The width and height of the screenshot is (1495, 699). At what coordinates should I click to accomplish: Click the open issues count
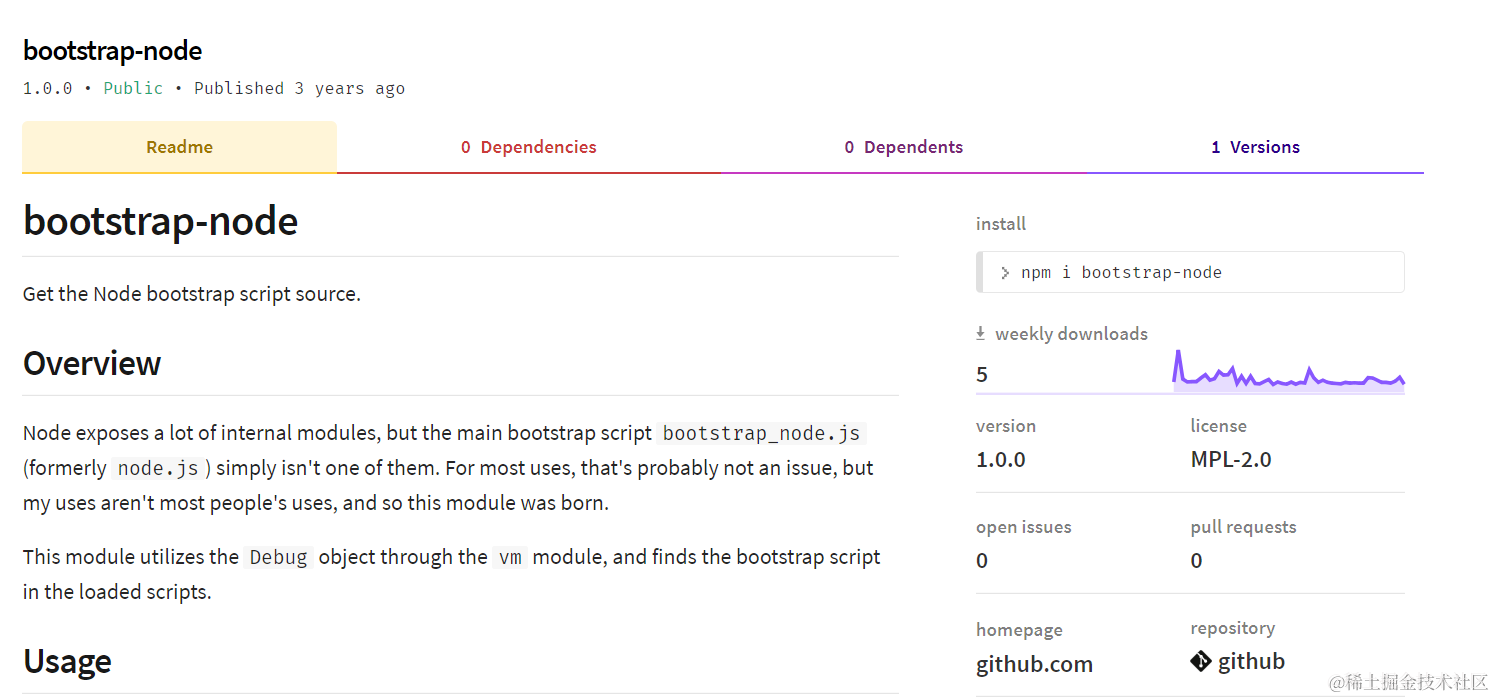(x=981, y=560)
